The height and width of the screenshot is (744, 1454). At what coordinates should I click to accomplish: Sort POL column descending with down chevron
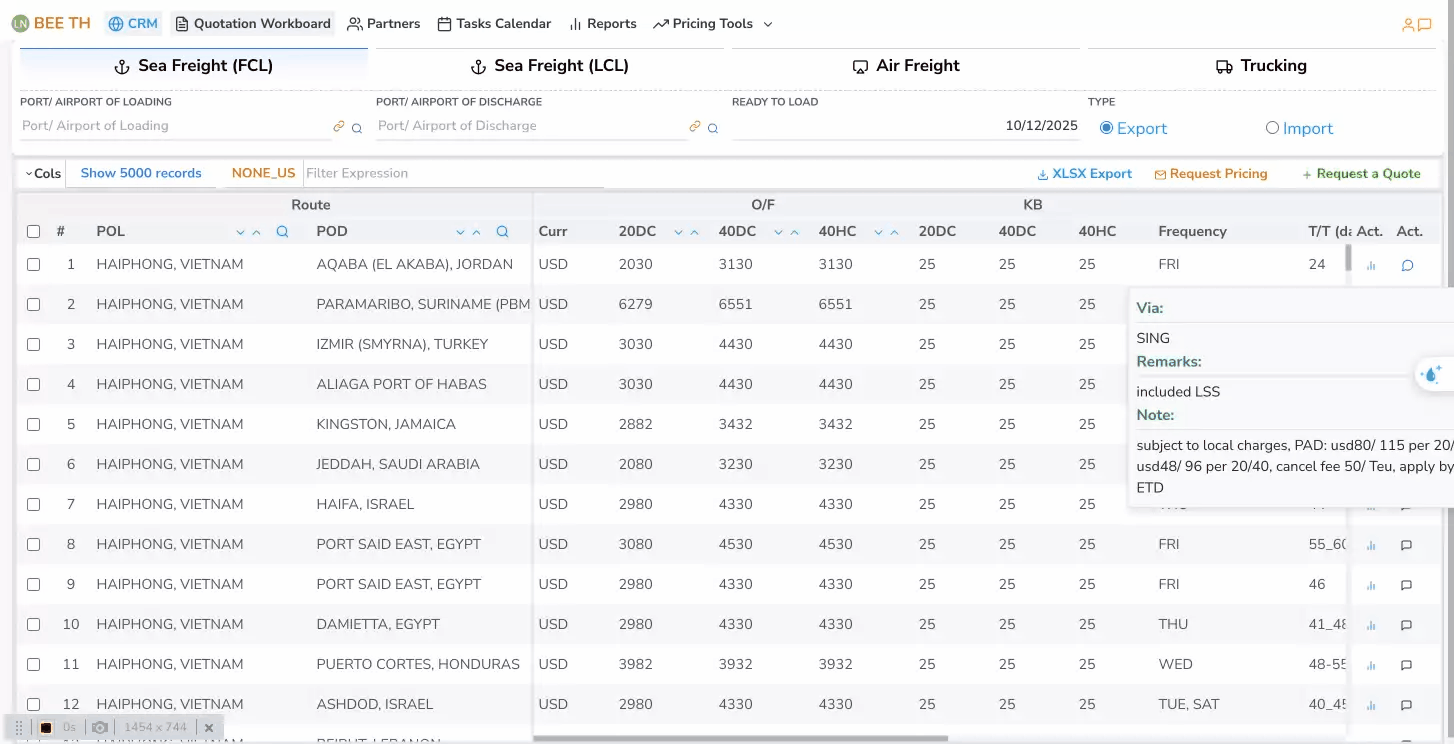click(240, 232)
